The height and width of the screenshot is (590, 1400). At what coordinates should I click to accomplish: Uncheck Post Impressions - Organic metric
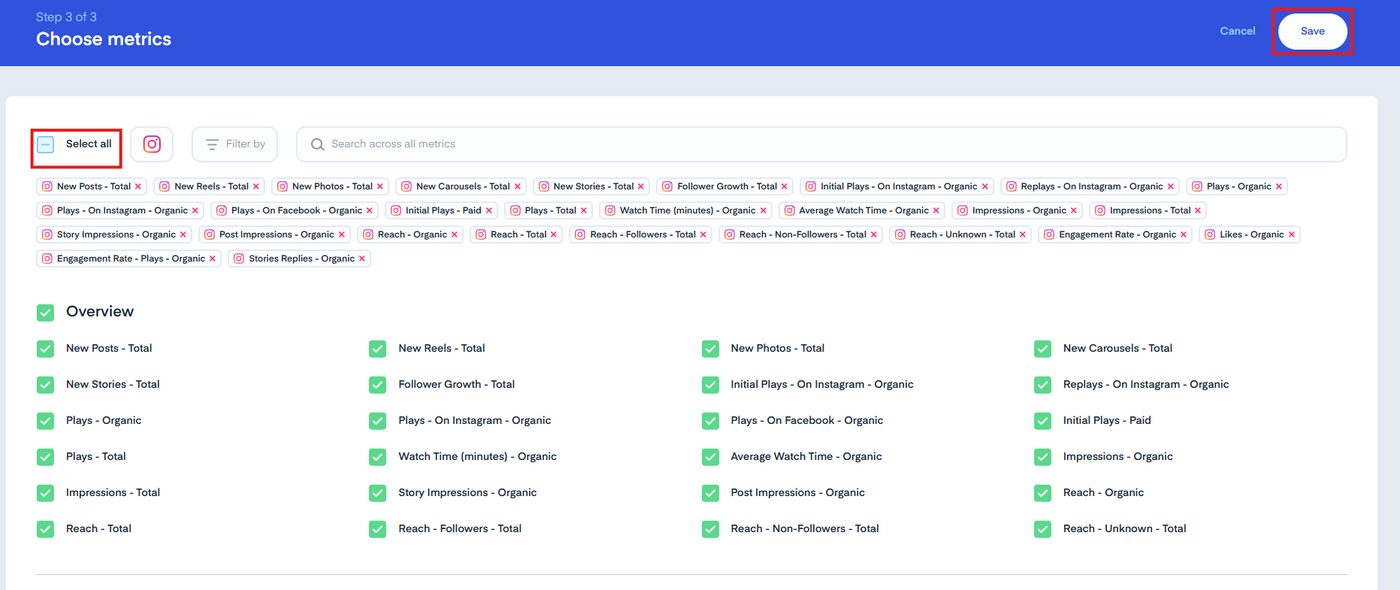click(710, 493)
